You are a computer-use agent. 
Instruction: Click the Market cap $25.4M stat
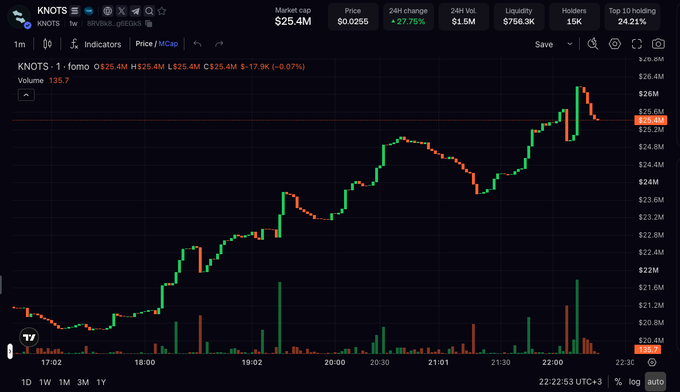(x=293, y=16)
